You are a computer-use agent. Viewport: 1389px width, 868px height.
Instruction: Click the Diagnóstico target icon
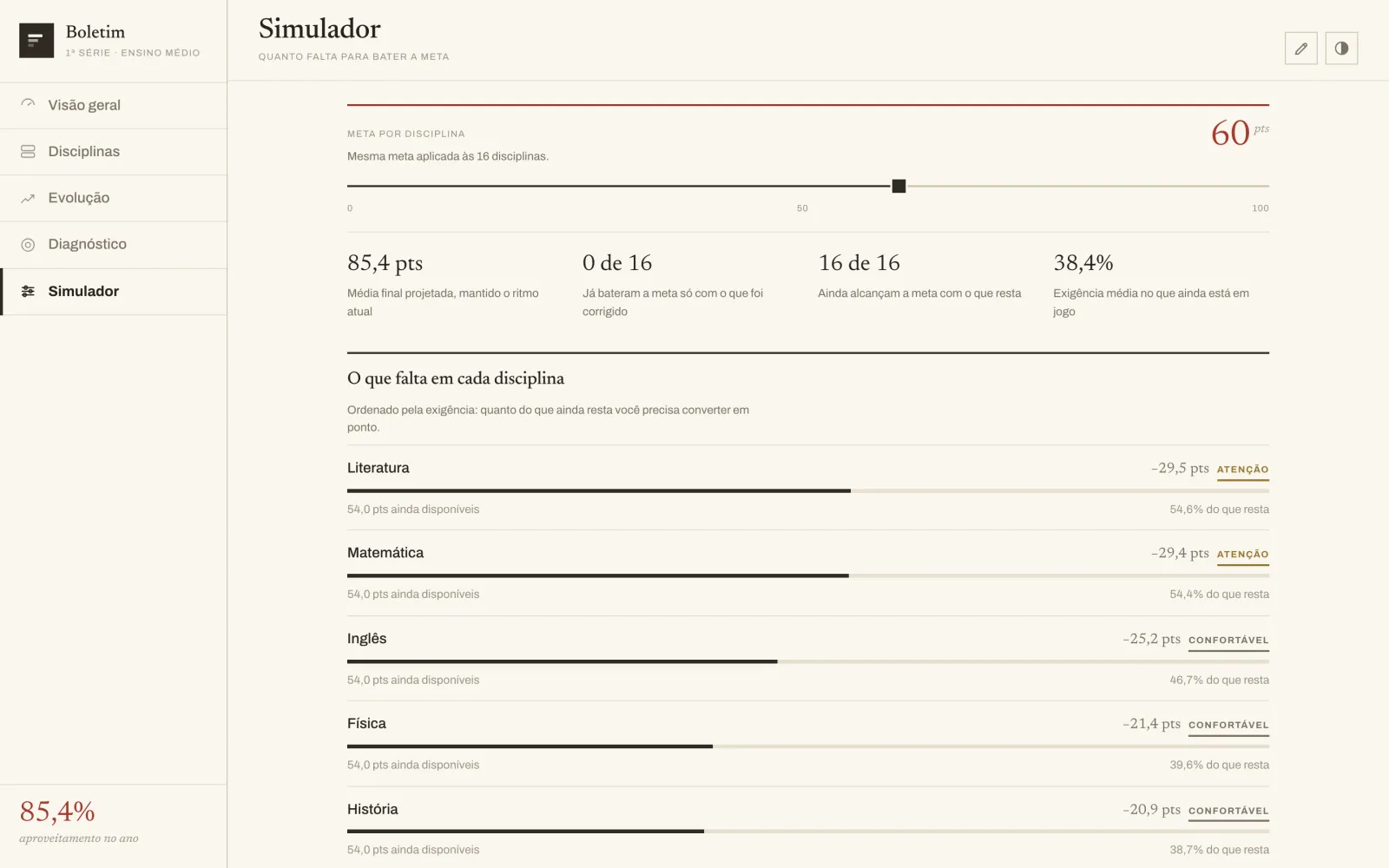point(28,245)
